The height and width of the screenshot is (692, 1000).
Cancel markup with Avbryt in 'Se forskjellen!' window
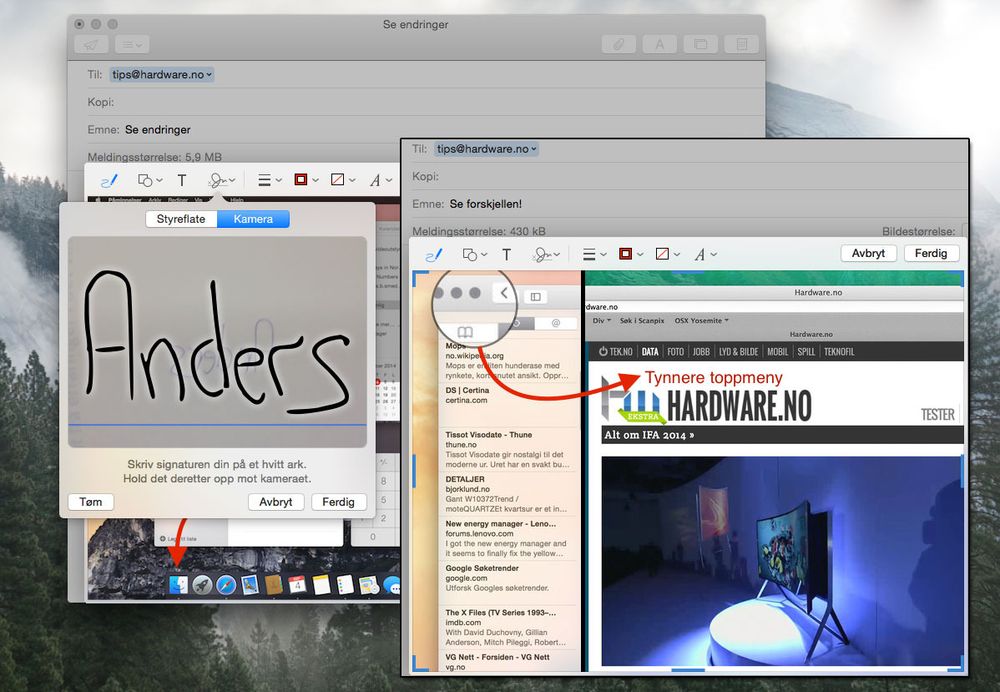pyautogui.click(x=868, y=253)
